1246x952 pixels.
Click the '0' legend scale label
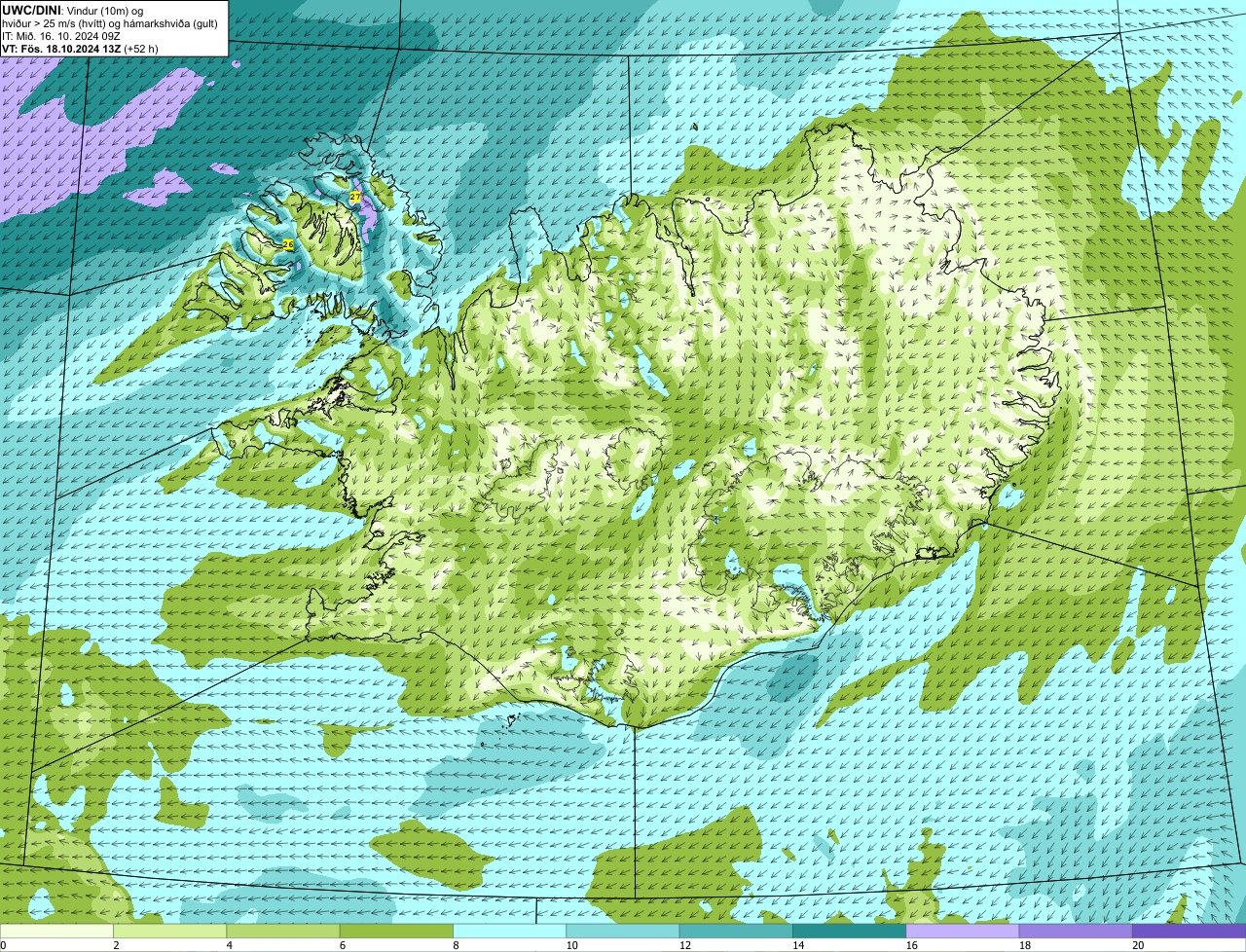pos(4,945)
